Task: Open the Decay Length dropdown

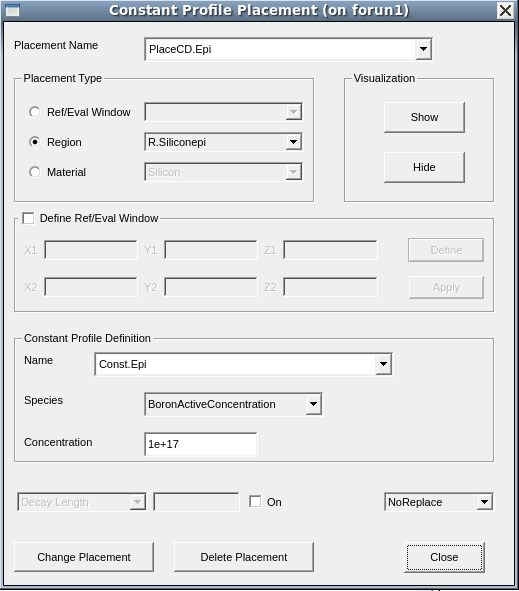Action: (138, 502)
